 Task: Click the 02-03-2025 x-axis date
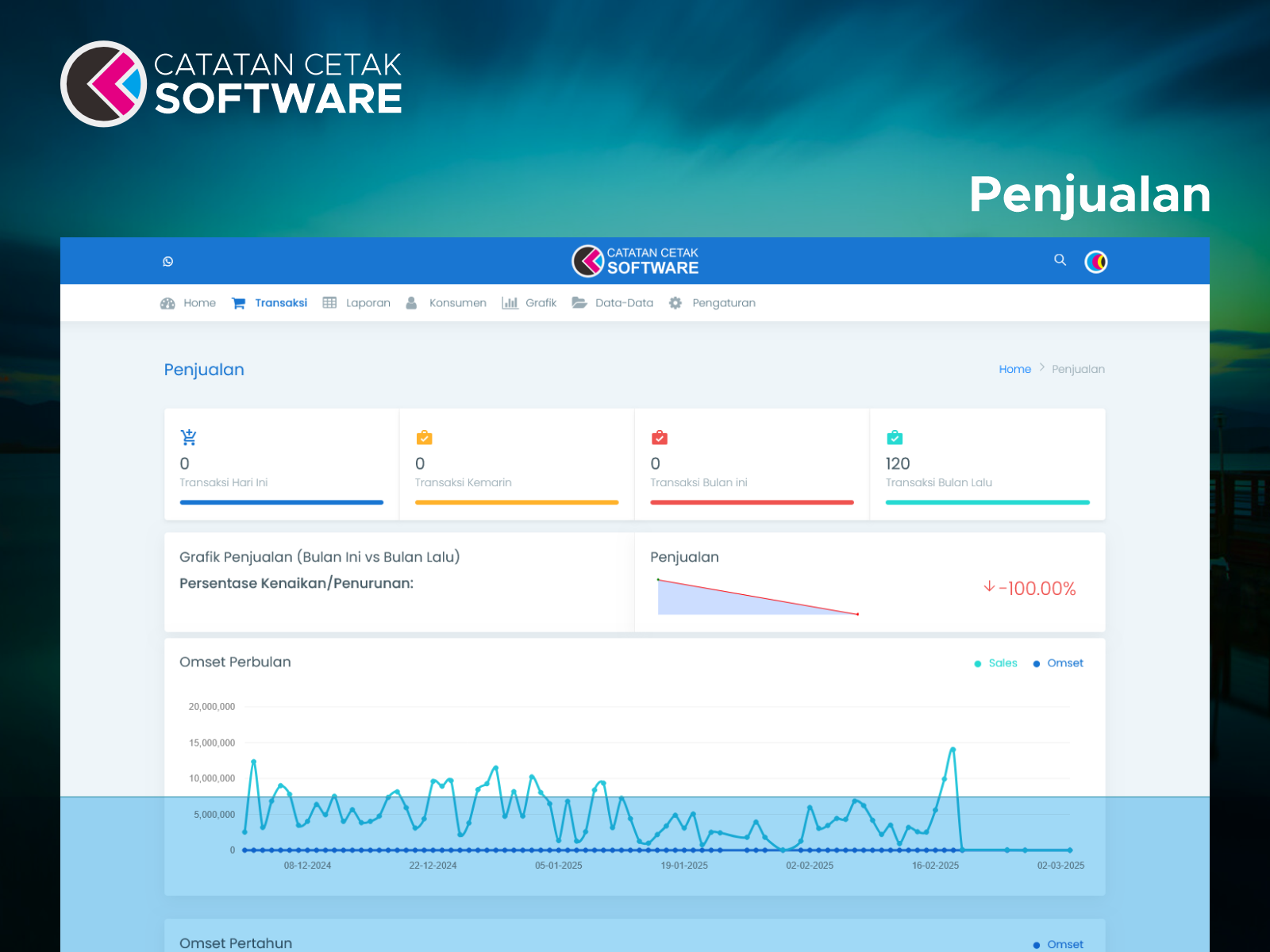point(1060,866)
